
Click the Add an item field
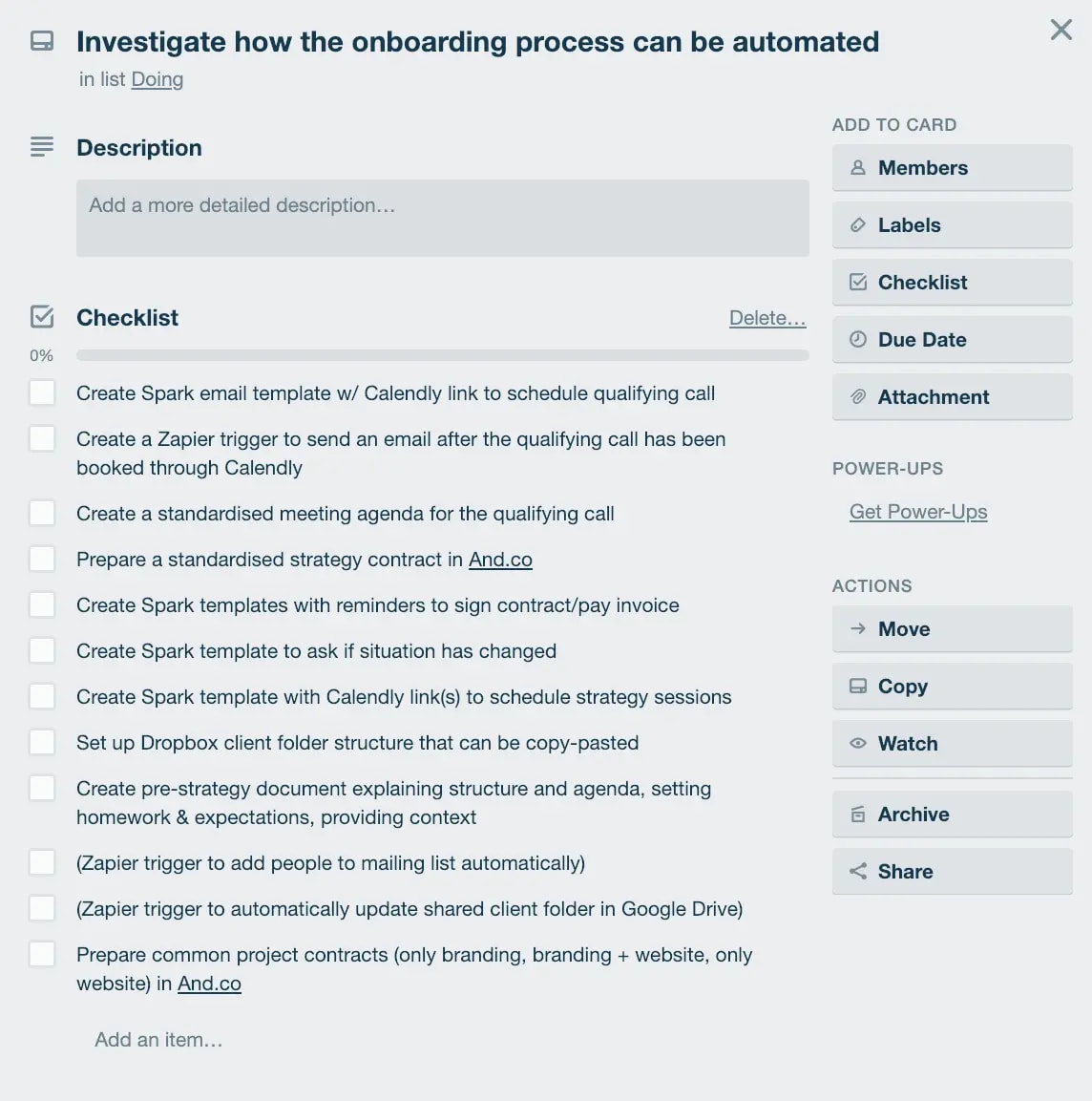[x=158, y=1039]
